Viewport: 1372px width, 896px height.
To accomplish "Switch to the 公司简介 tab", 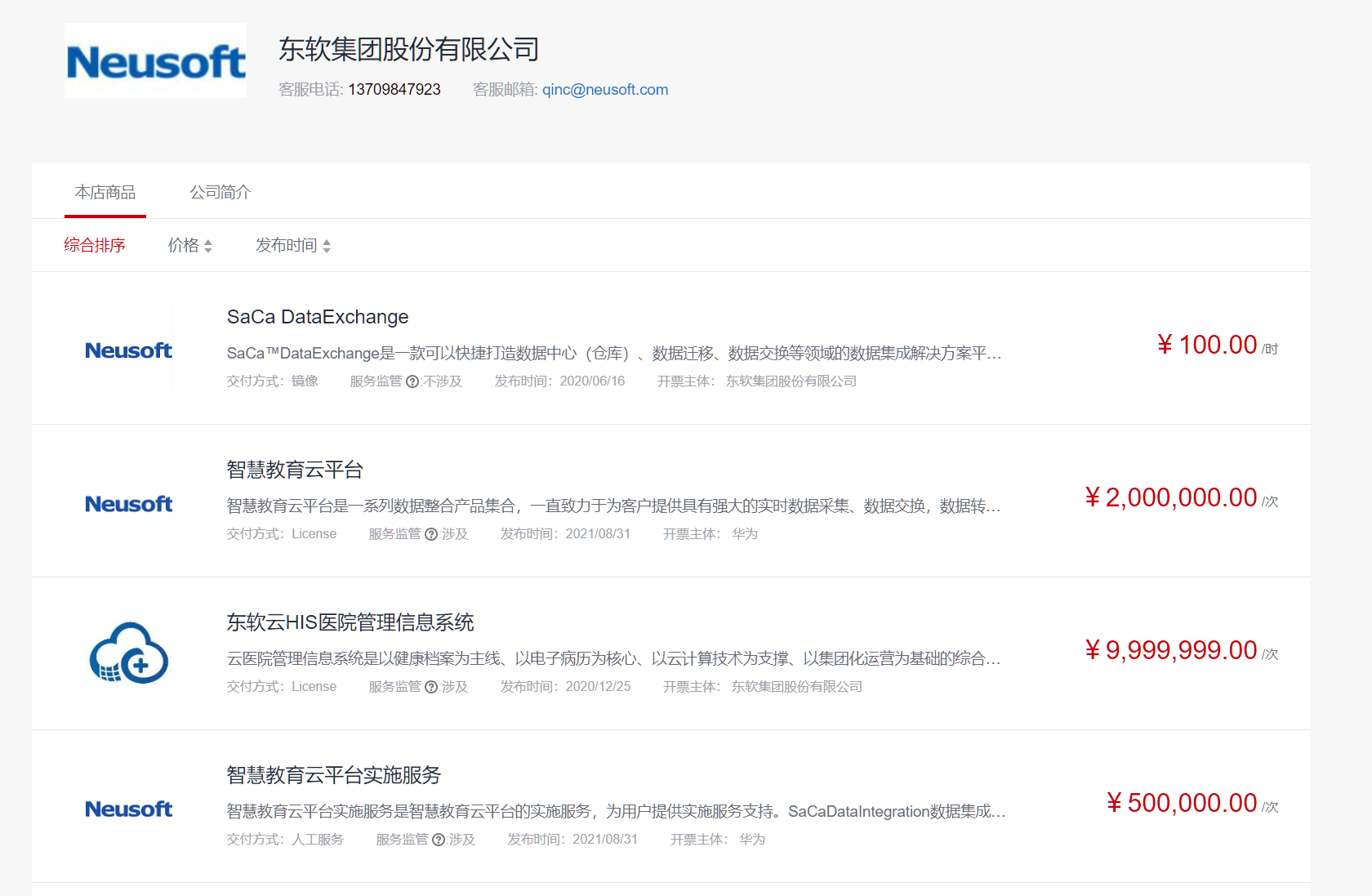I will (220, 193).
